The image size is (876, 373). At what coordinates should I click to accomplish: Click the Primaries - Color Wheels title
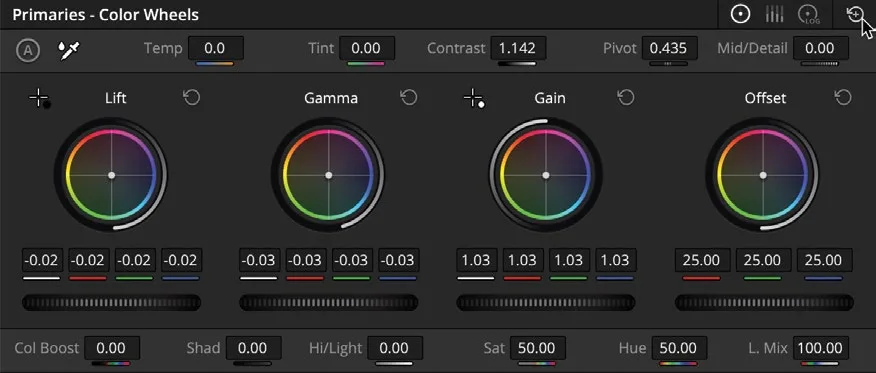(106, 15)
